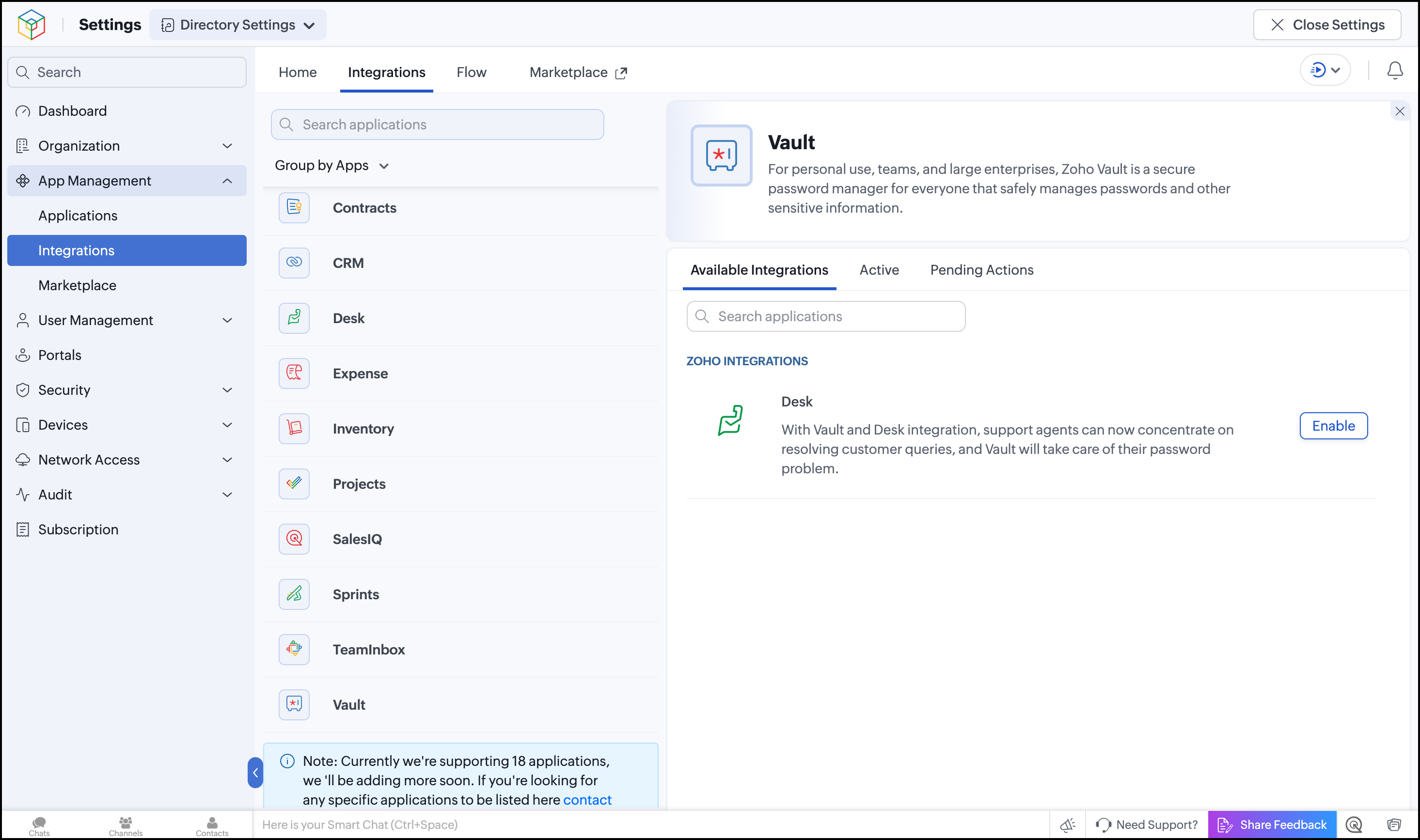Click the Dashboard sidebar item
1420x840 pixels.
(127, 111)
